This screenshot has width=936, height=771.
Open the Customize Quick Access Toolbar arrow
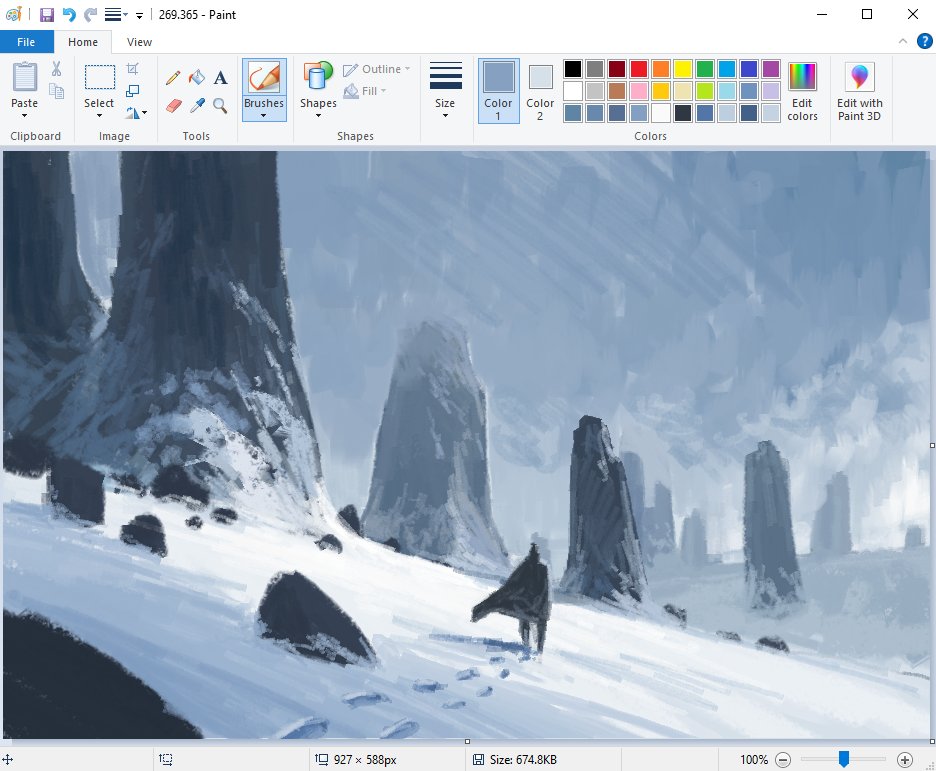coord(139,16)
